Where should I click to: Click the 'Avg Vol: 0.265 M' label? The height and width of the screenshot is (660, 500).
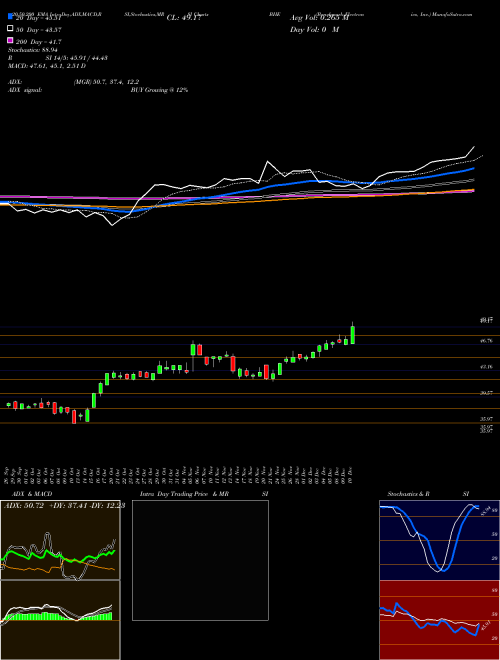[319, 18]
